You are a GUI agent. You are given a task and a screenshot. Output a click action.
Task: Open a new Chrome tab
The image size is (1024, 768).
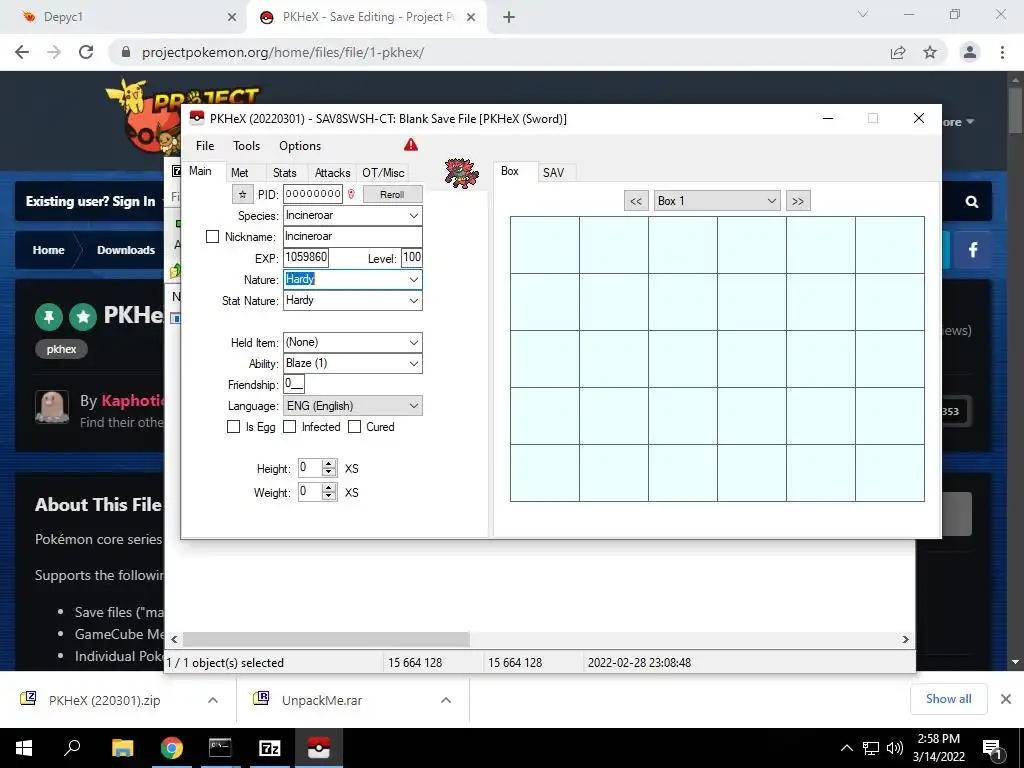(509, 17)
